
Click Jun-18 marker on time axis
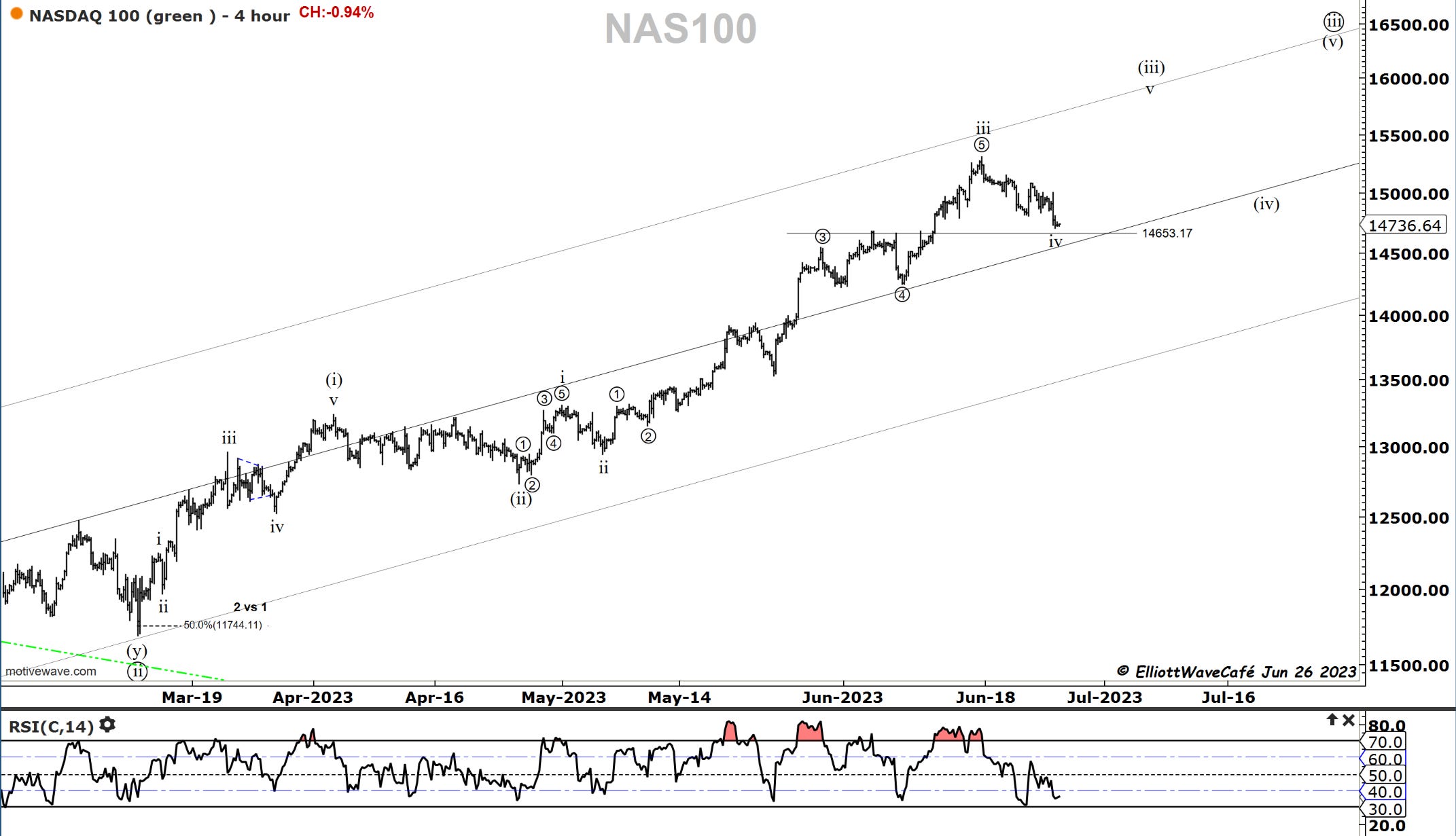click(985, 697)
